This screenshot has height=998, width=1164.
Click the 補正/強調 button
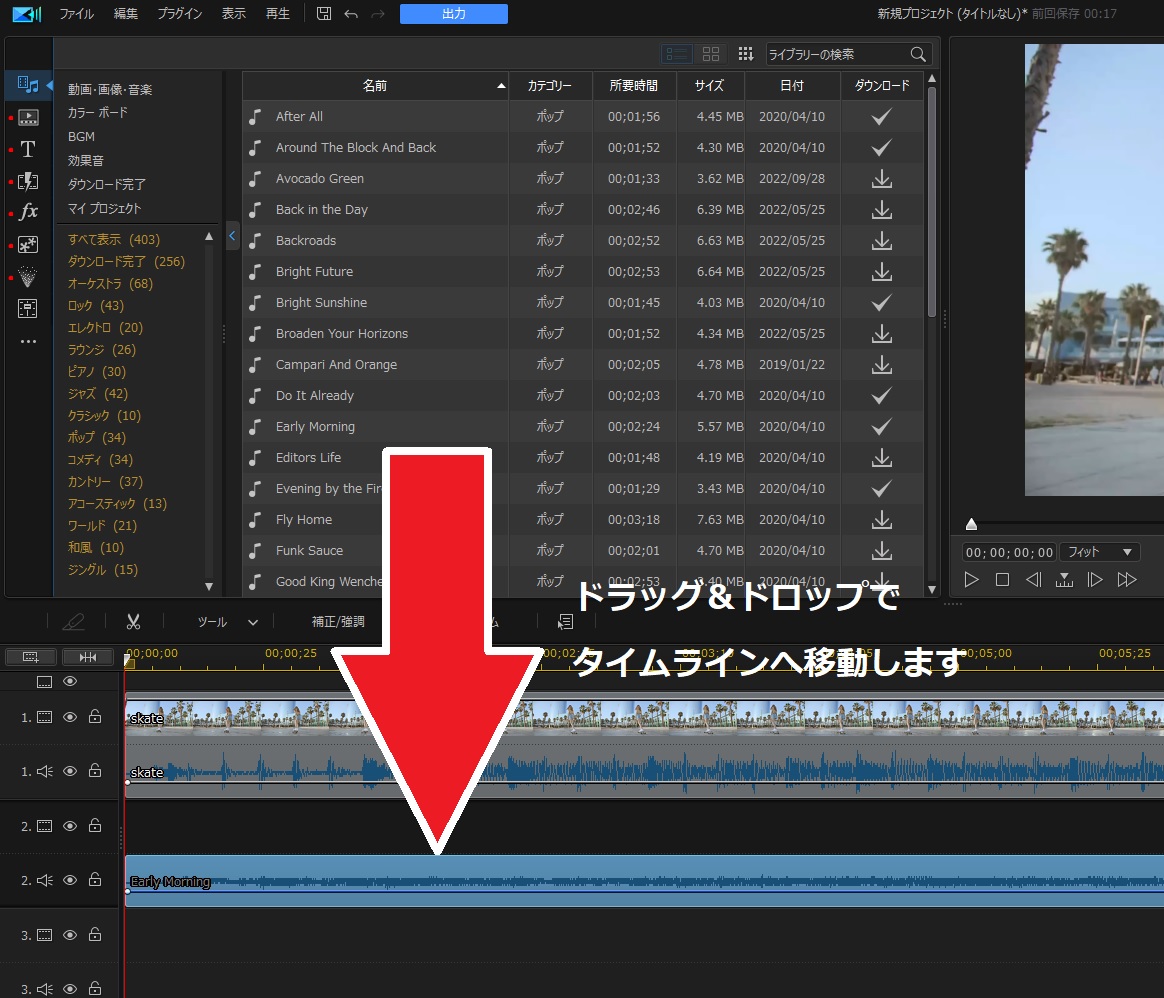(338, 621)
